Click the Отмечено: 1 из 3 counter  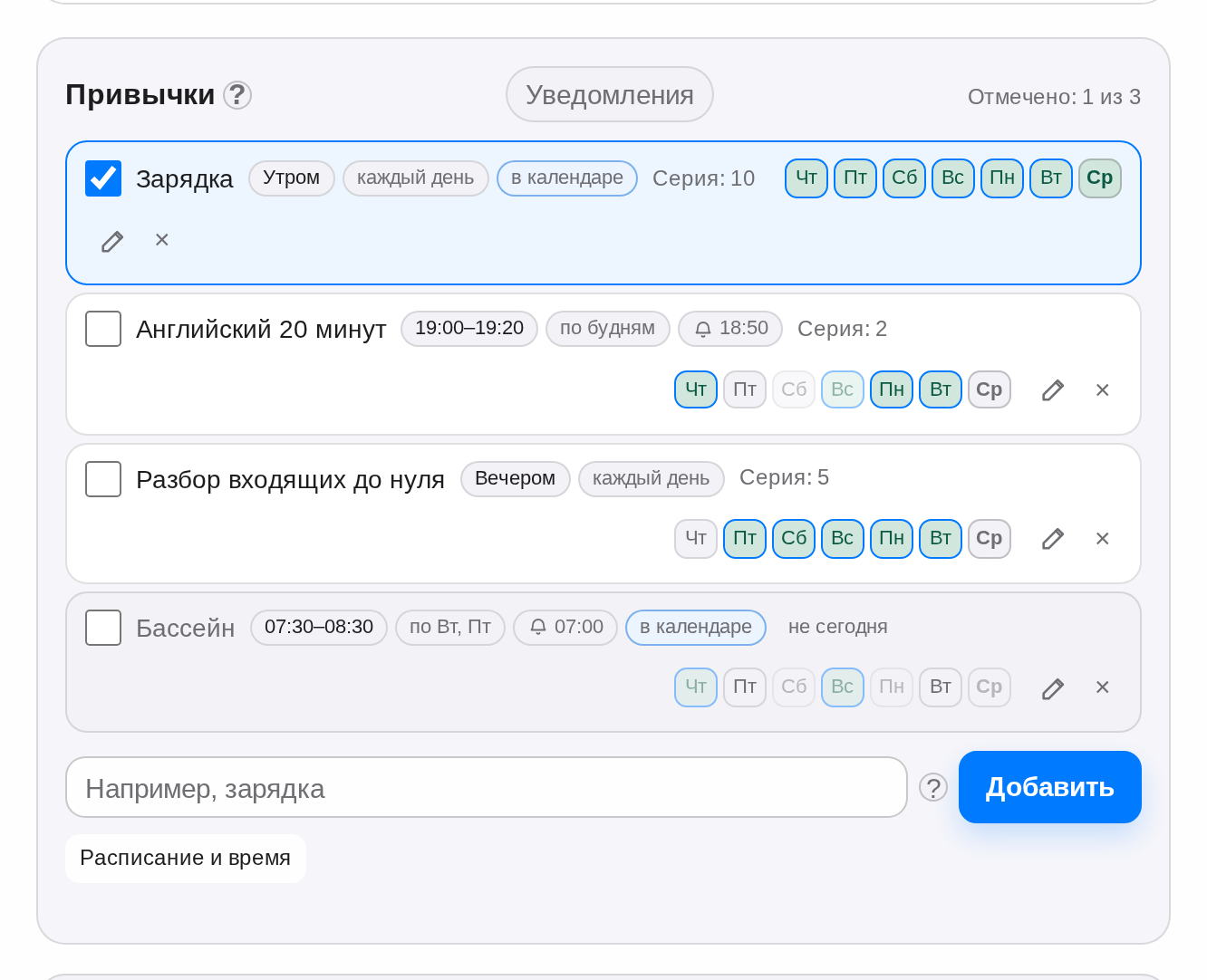(x=1055, y=97)
